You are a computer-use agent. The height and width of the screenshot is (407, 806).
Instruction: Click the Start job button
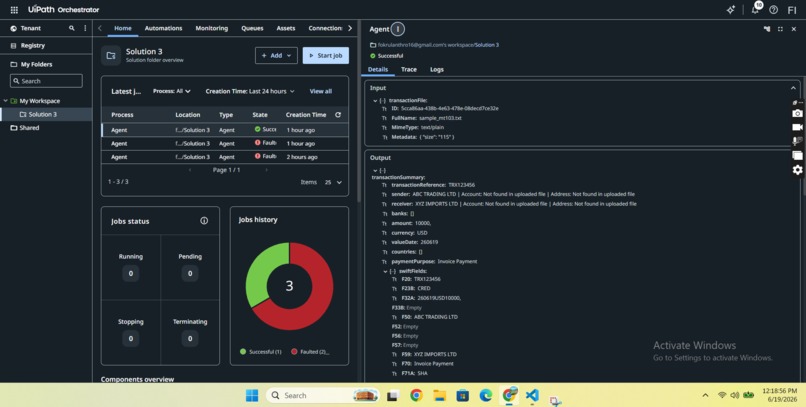point(326,56)
